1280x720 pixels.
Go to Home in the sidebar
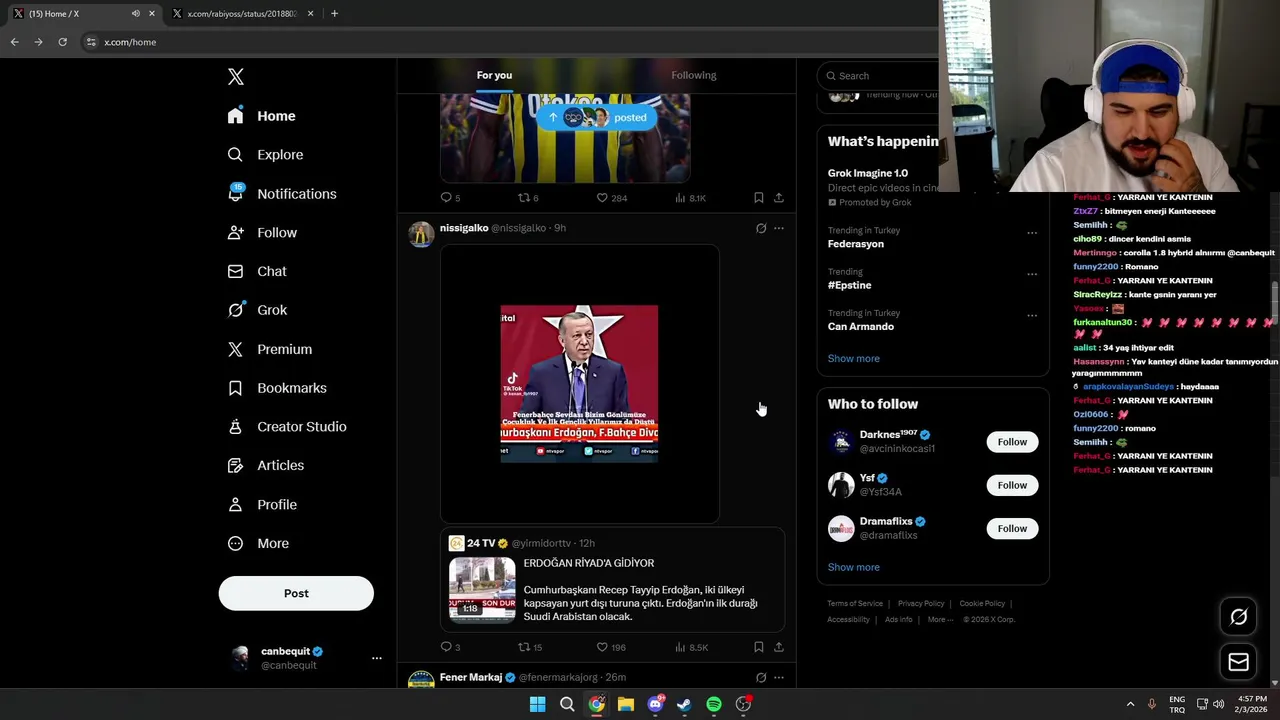pos(261,116)
